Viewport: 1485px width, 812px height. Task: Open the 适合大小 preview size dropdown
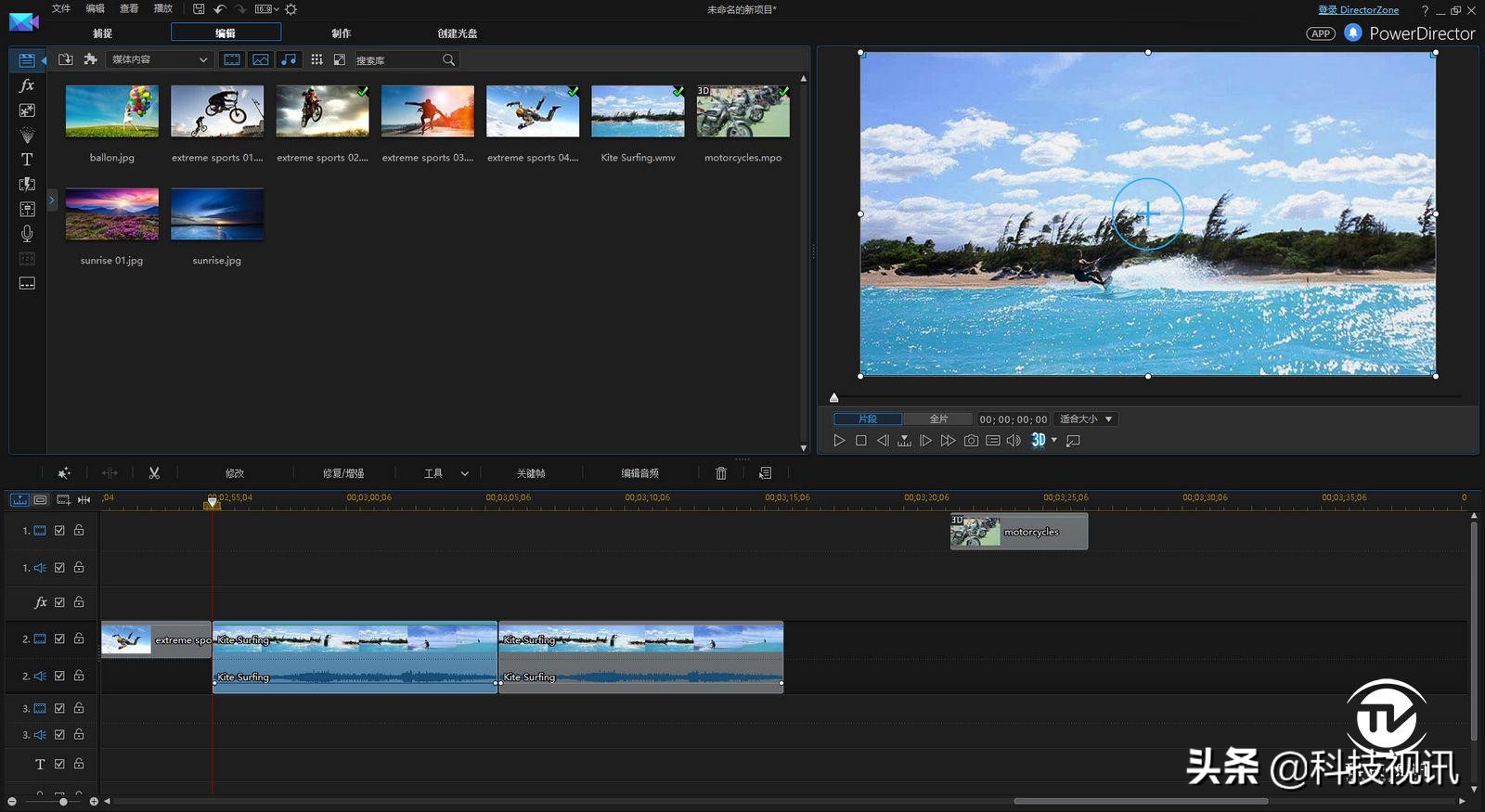tap(1085, 419)
